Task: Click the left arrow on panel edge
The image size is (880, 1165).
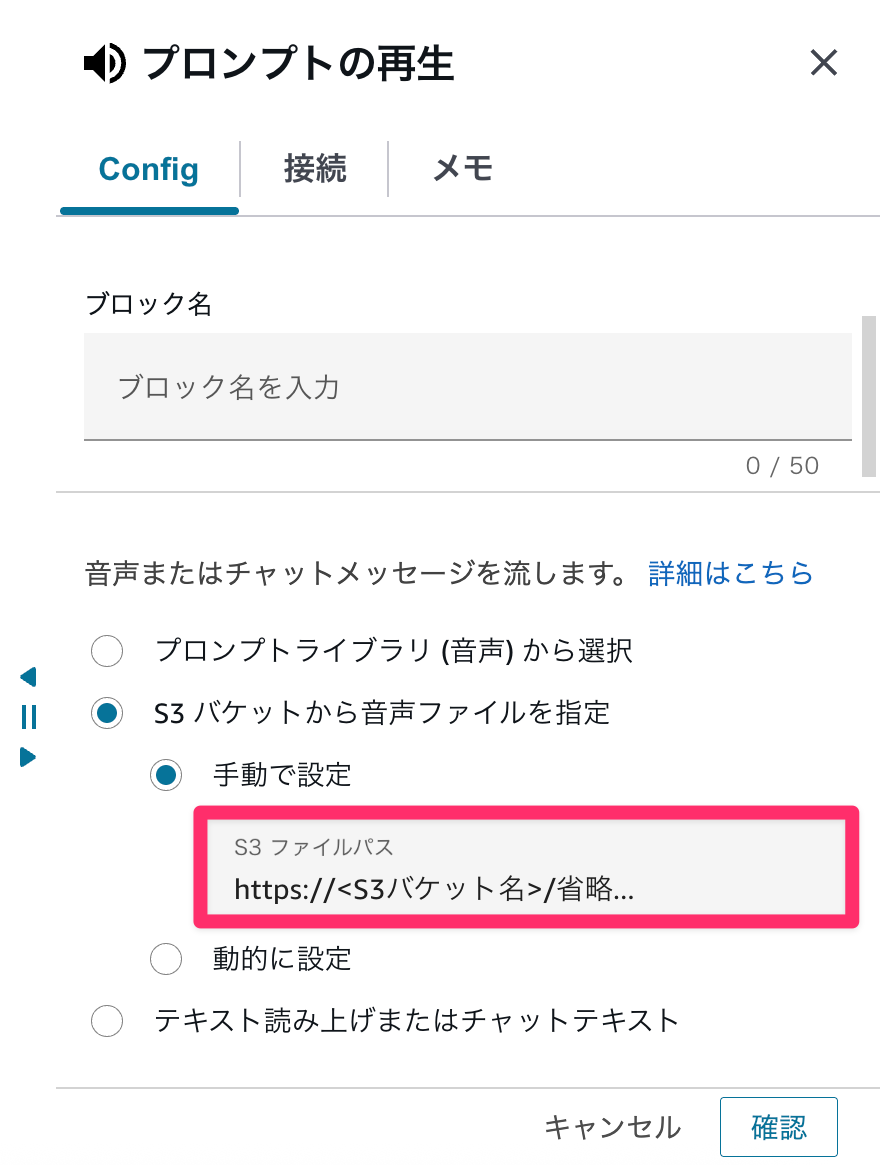Action: 28,677
